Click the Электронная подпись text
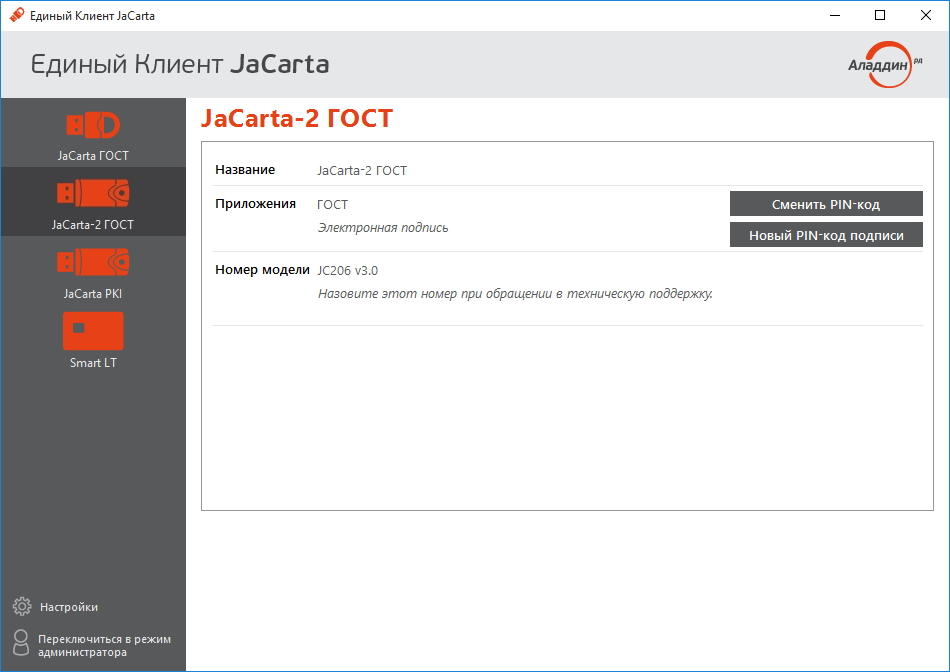This screenshot has width=950, height=672. tap(383, 228)
